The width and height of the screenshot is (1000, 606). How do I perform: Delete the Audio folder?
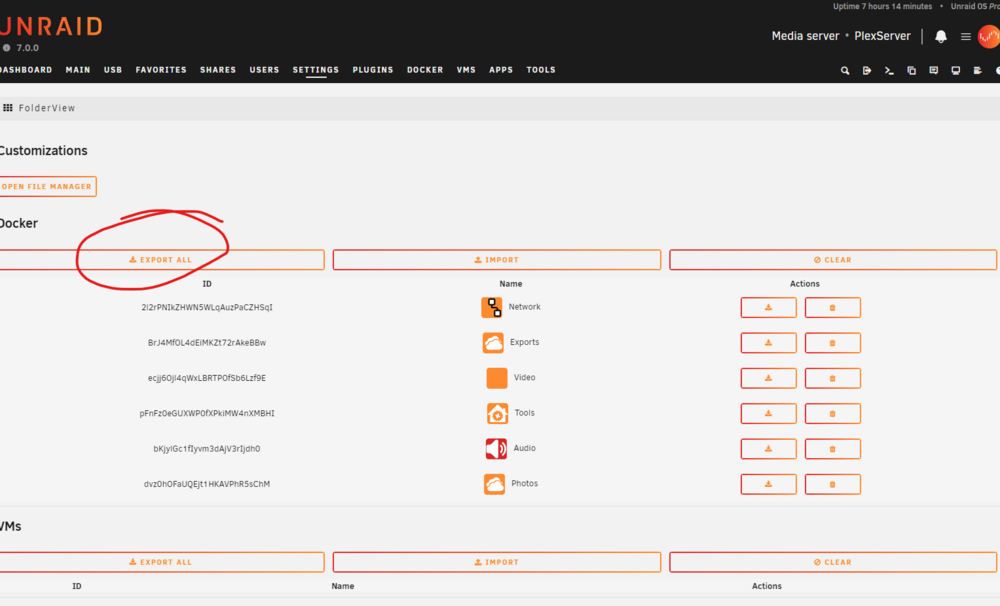pos(832,448)
